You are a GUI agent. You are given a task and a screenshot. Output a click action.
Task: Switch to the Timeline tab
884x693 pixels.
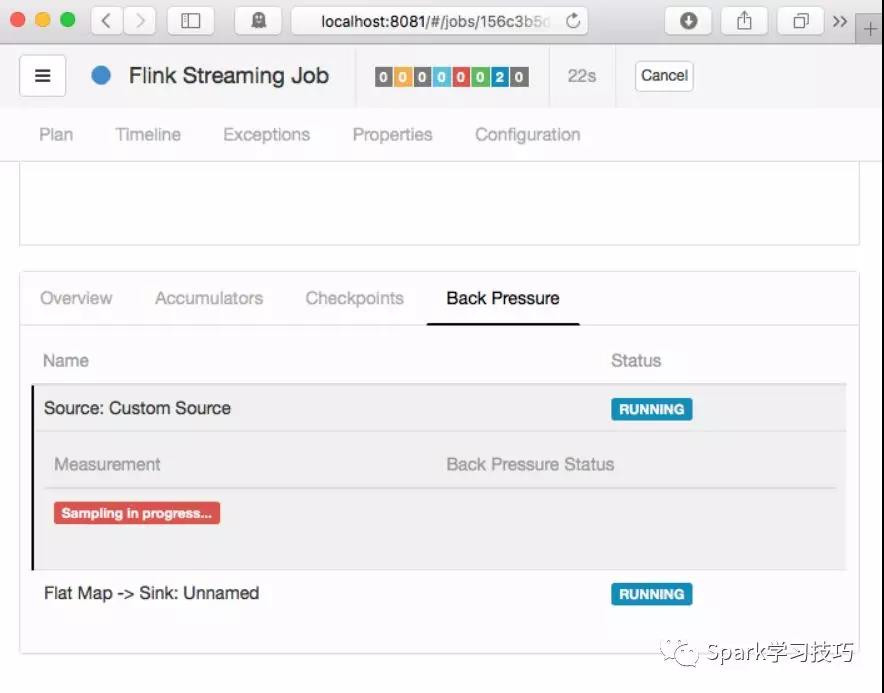click(x=148, y=135)
